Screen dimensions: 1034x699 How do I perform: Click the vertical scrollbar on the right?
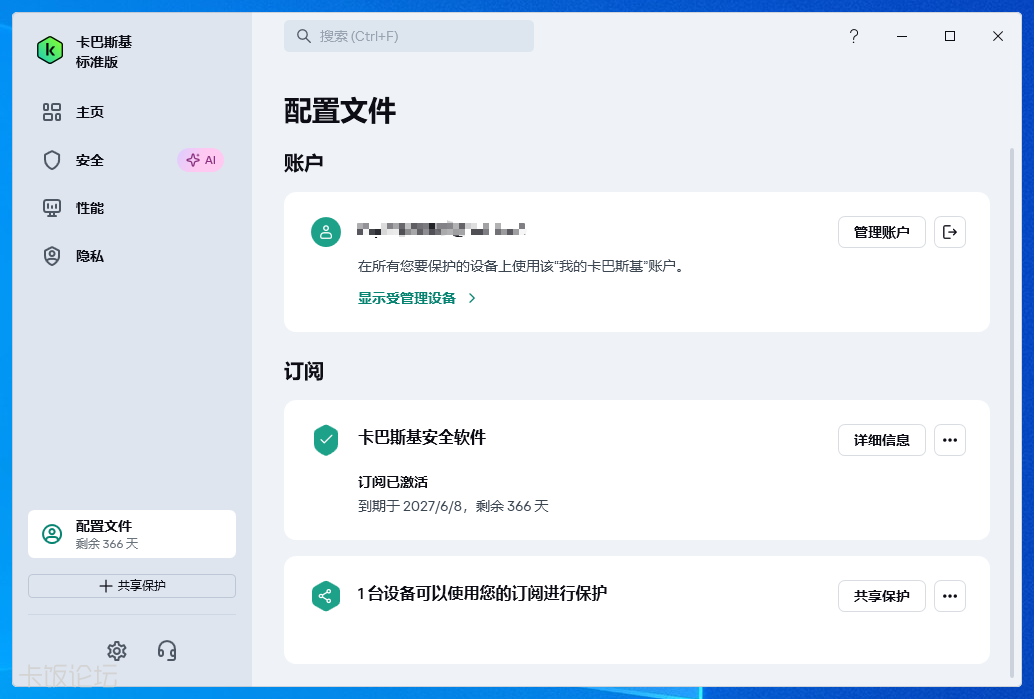tap(1012, 412)
